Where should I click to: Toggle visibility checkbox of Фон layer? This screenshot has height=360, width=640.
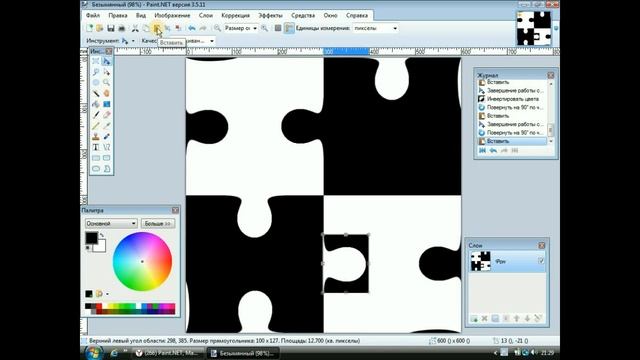pos(541,261)
